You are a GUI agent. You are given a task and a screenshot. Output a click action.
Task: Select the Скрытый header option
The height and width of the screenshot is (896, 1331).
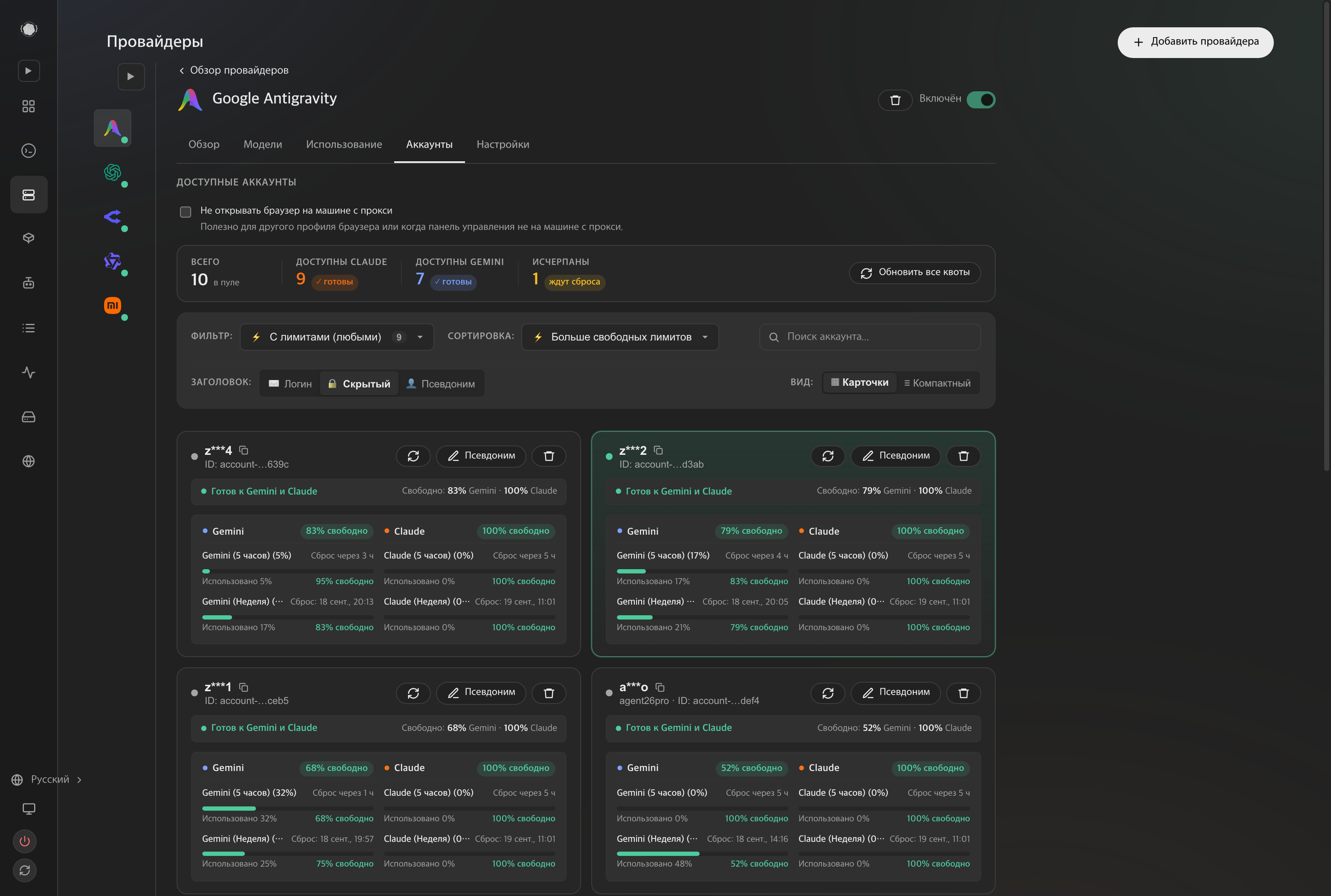[x=359, y=384]
